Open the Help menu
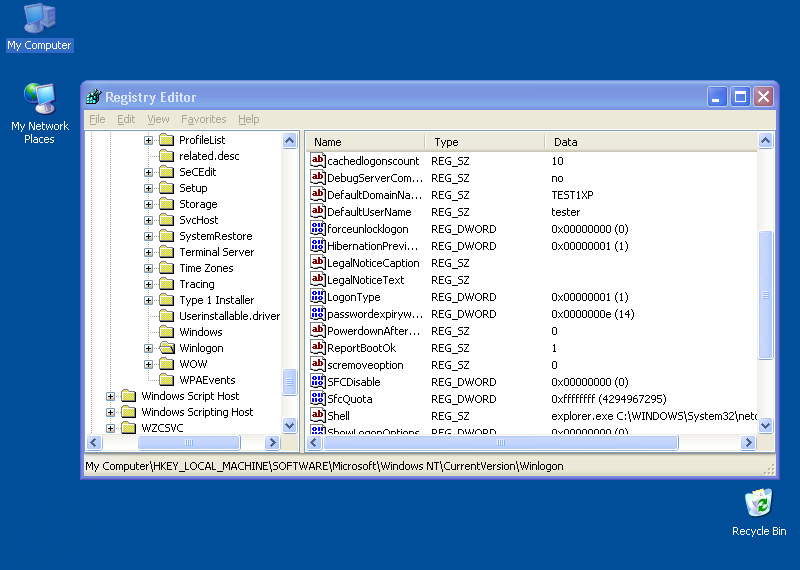Screen dimensions: 800x570 pos(248,119)
